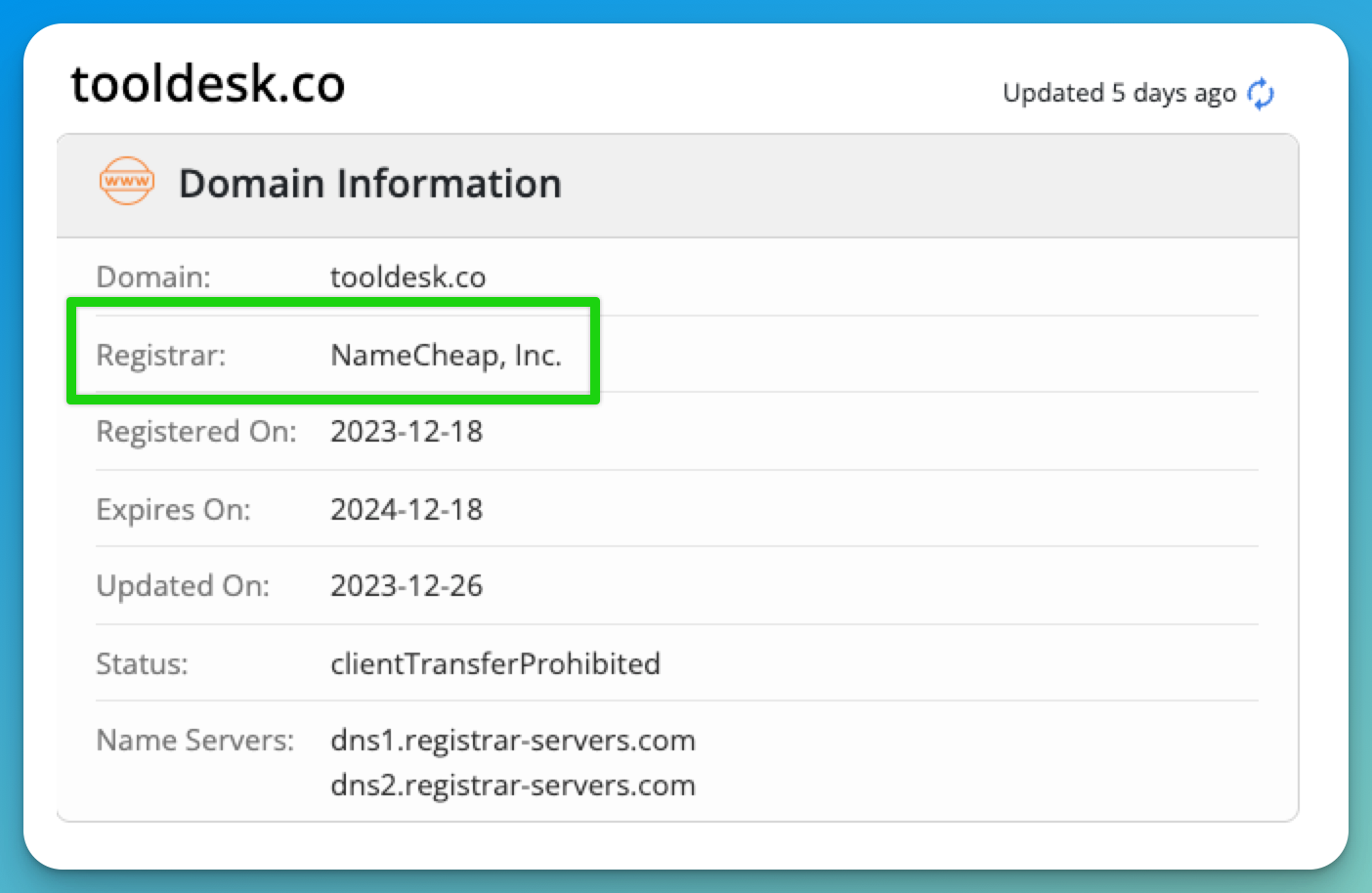Select the Domain Information section header icon
The image size is (1372, 893).
click(126, 182)
